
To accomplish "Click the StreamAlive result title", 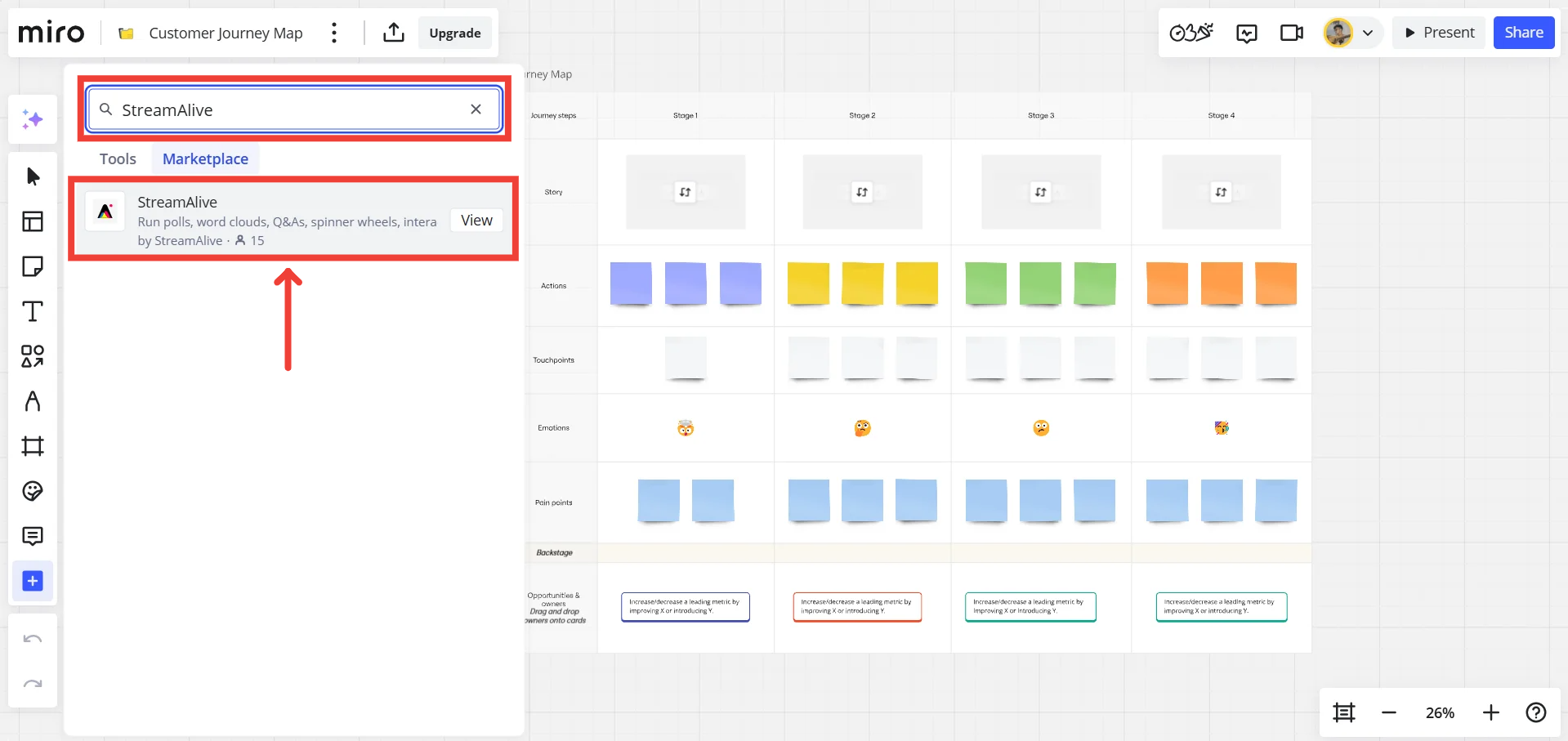I will (177, 202).
